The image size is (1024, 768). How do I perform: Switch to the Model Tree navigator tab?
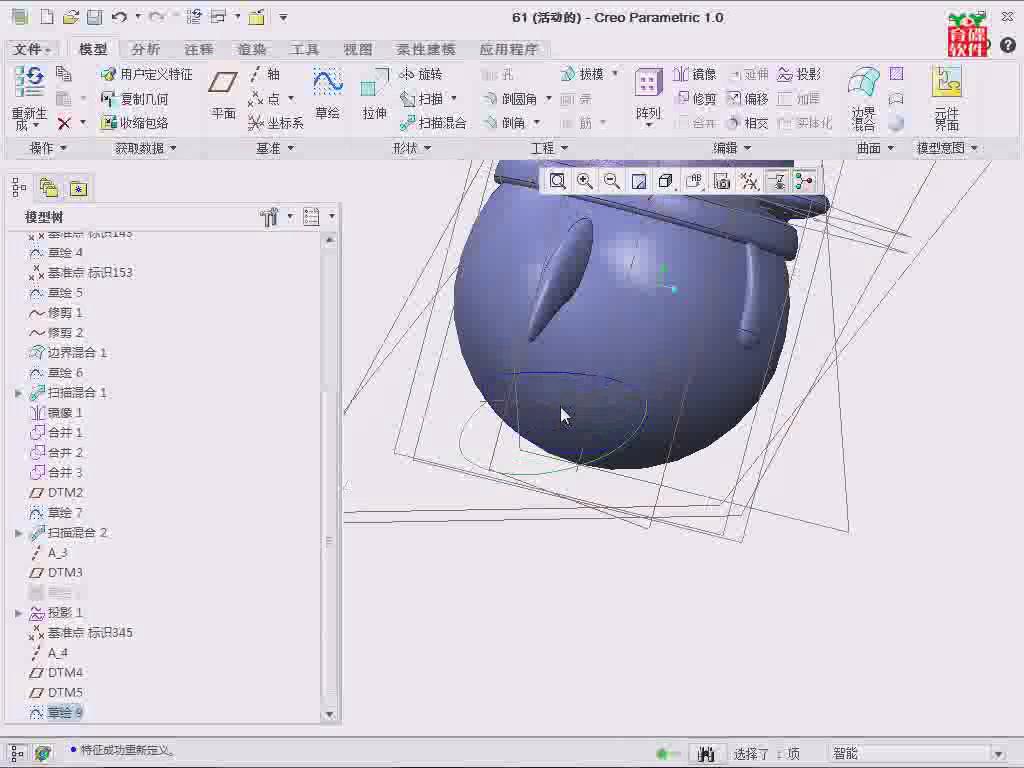(x=19, y=189)
